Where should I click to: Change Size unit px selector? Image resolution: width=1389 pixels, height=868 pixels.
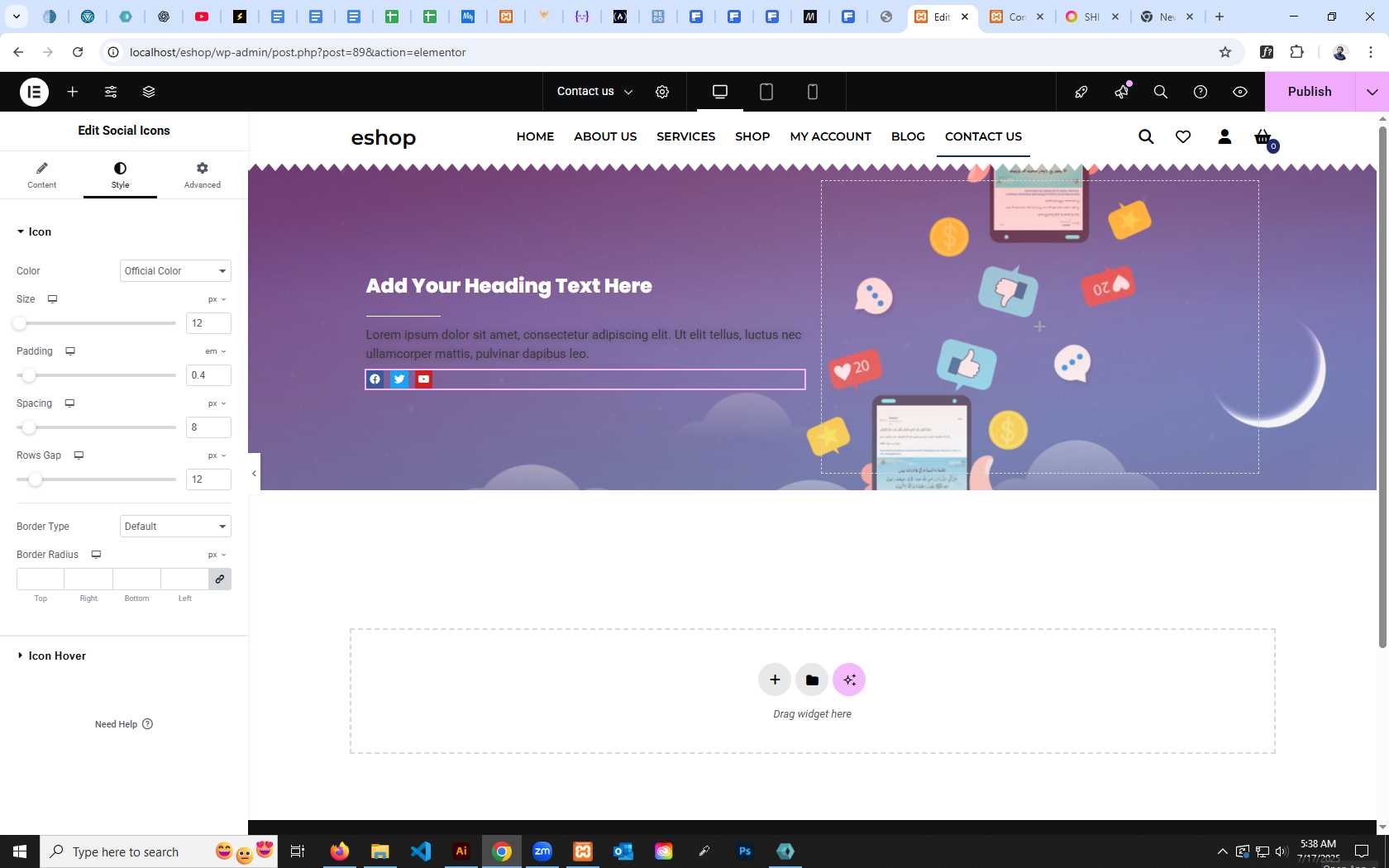click(x=217, y=299)
